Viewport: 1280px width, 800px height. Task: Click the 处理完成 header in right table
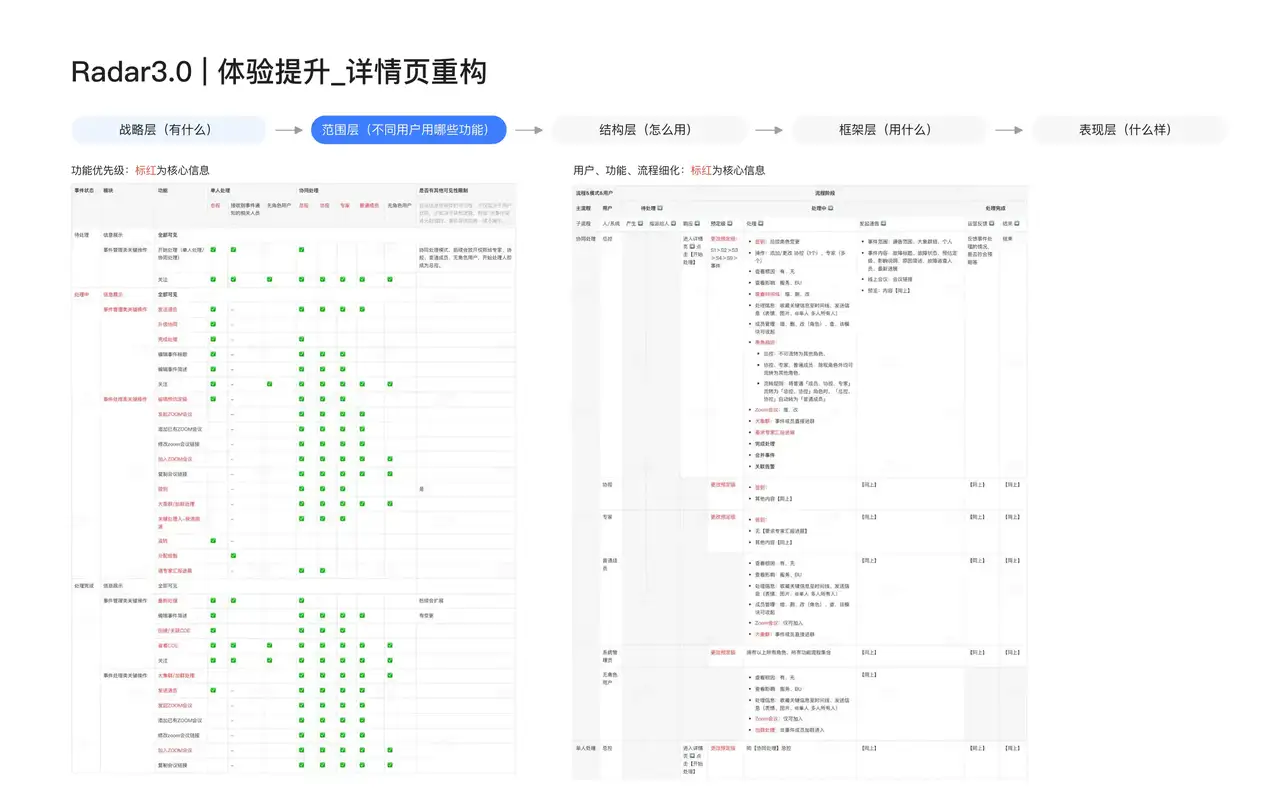pyautogui.click(x=995, y=207)
